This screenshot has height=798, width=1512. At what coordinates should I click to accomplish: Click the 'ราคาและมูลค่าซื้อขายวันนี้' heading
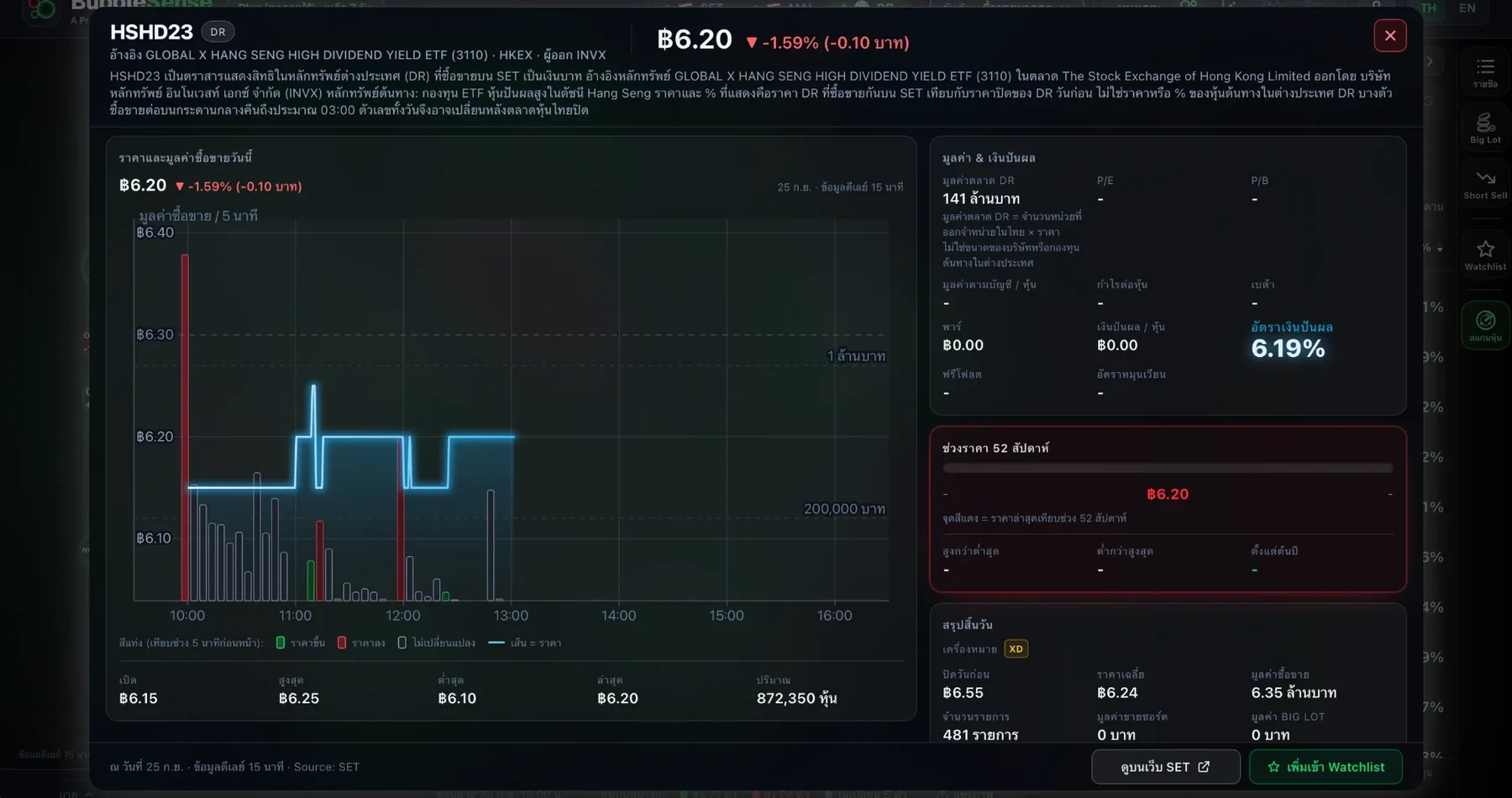point(186,158)
